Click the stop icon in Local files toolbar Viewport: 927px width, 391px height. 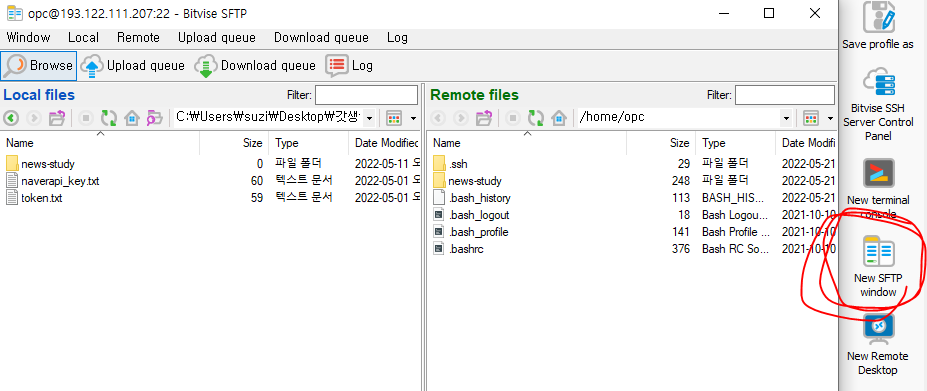pyautogui.click(x=86, y=118)
